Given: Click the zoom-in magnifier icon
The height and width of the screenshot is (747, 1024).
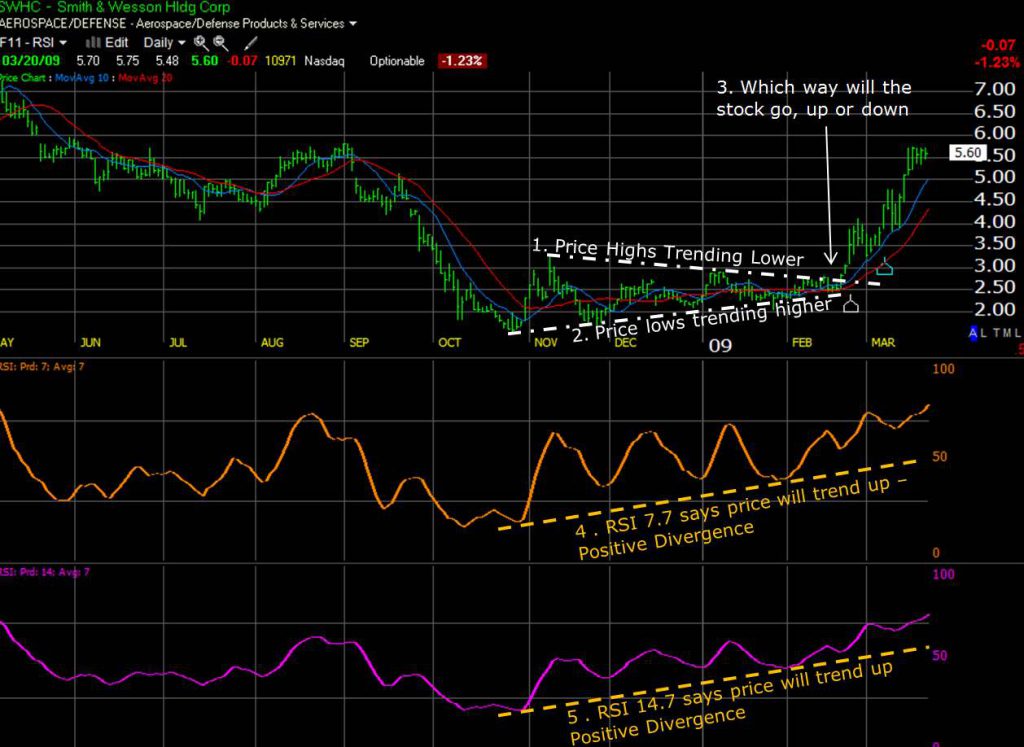Looking at the screenshot, I should pyautogui.click(x=202, y=43).
